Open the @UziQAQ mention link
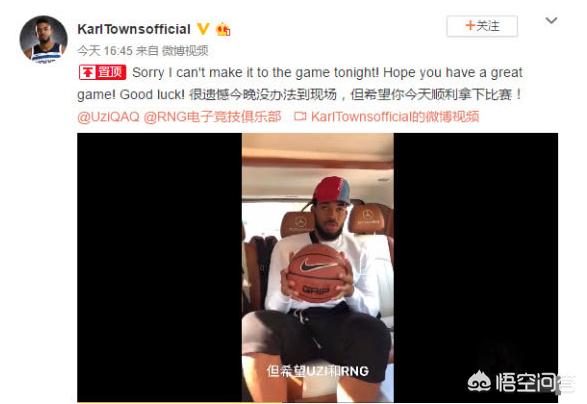 pyautogui.click(x=108, y=117)
